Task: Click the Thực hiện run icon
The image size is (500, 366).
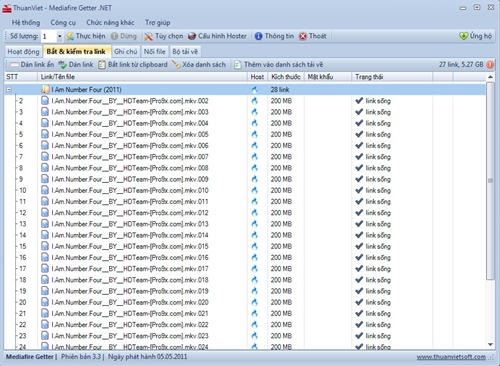Action: (x=70, y=36)
